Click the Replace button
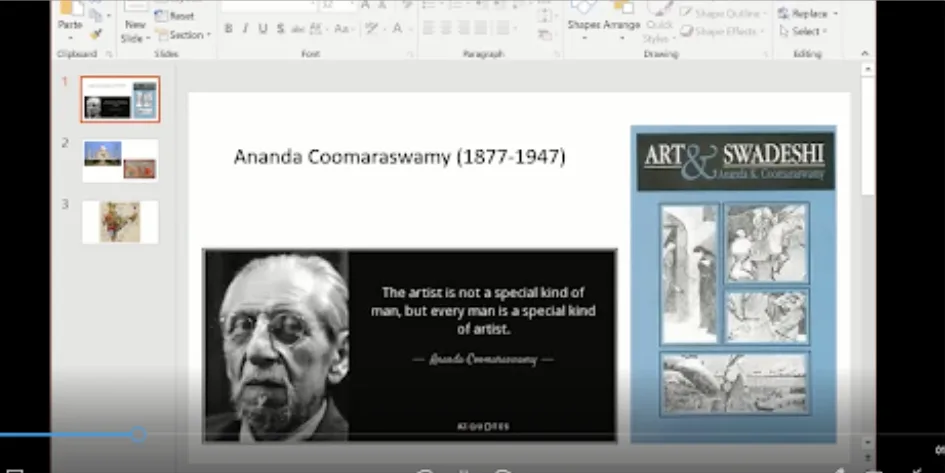This screenshot has height=473, width=945. (x=808, y=13)
